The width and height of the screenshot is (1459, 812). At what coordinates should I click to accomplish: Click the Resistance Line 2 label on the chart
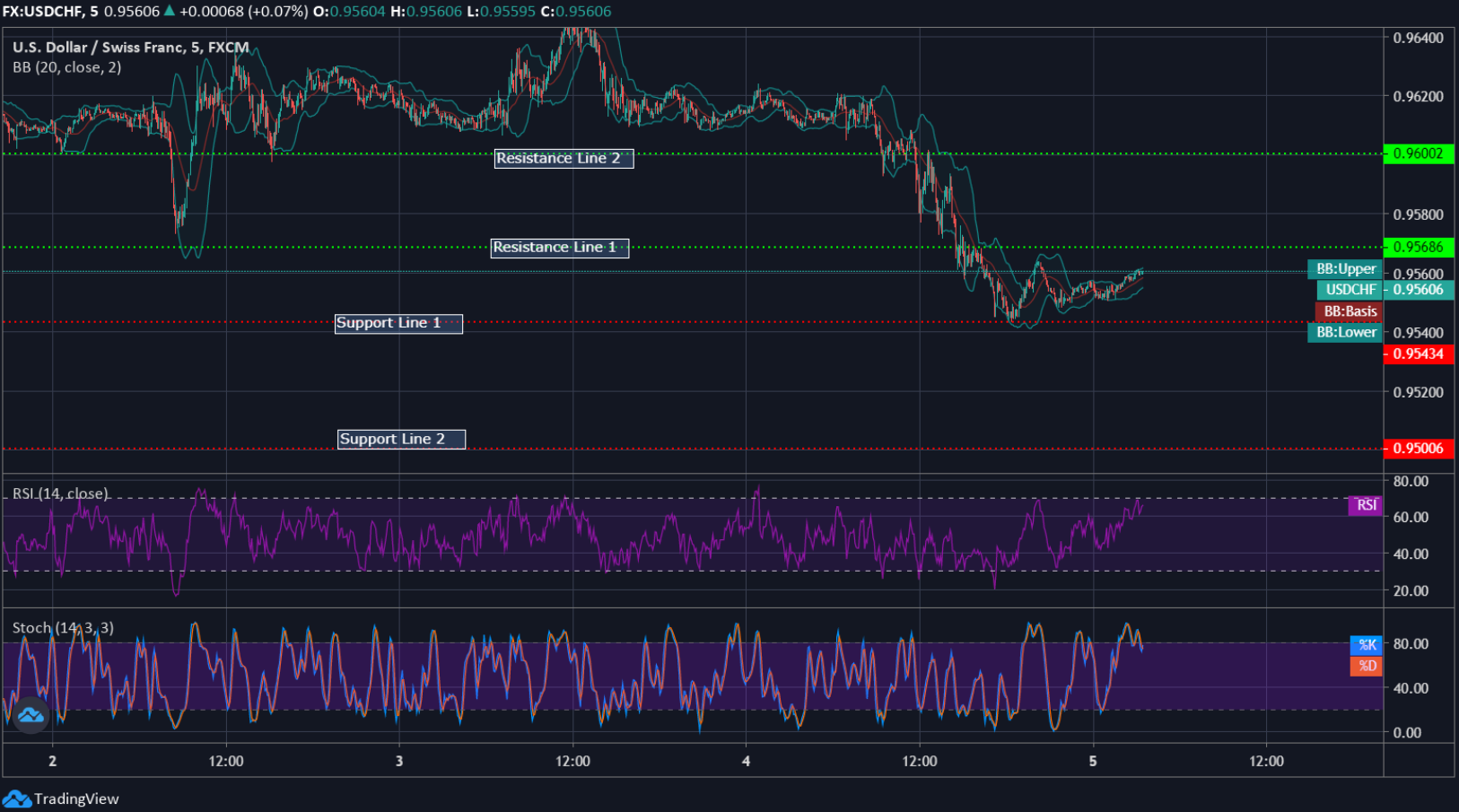pos(563,158)
